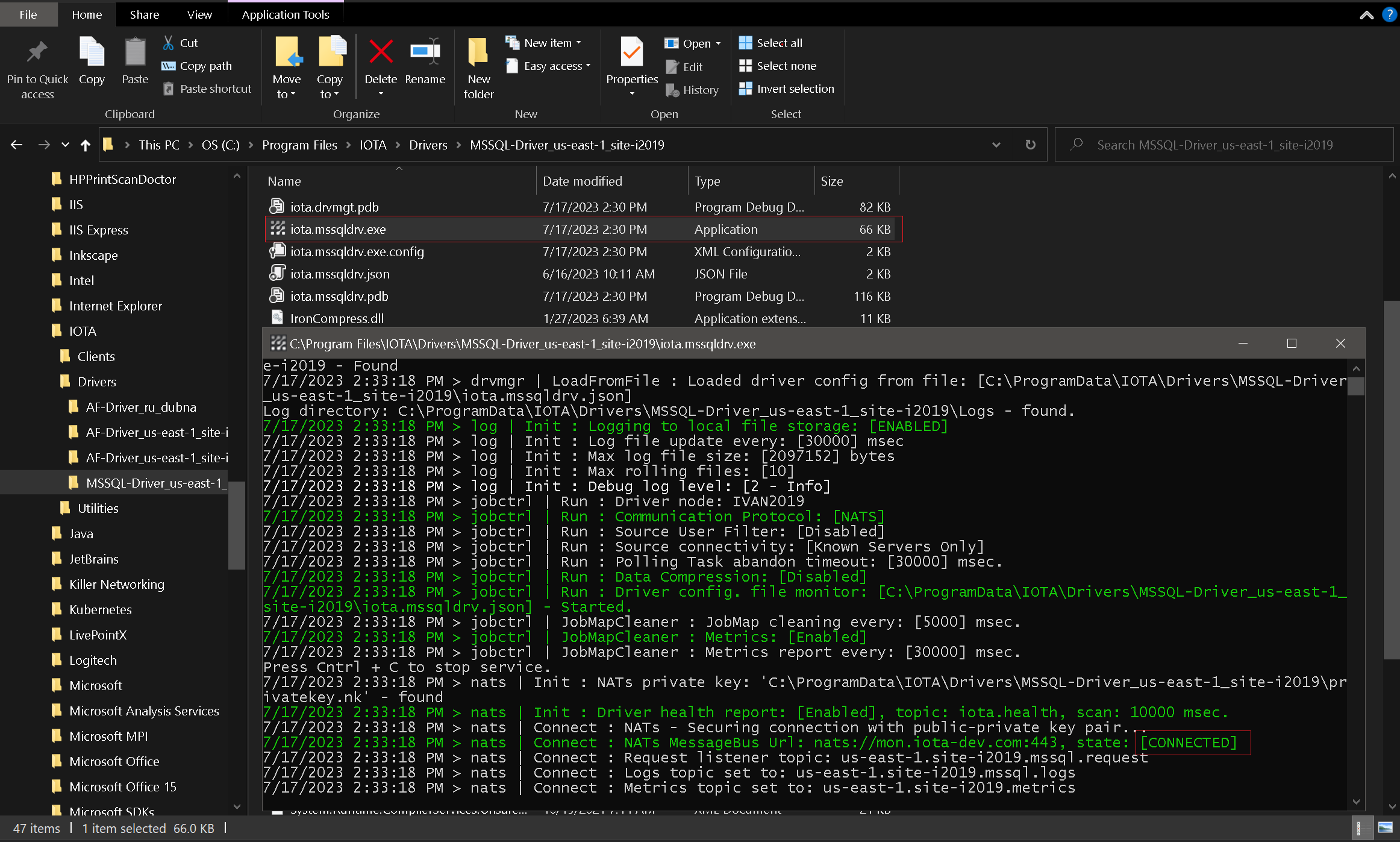Sort by Size column header
This screenshot has height=842, width=1400.
pyautogui.click(x=857, y=181)
